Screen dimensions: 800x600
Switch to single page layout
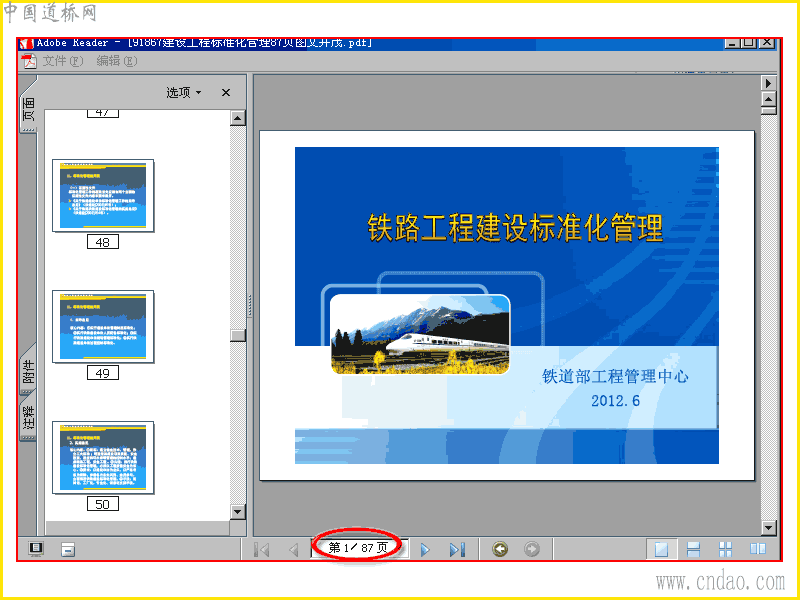(x=661, y=549)
